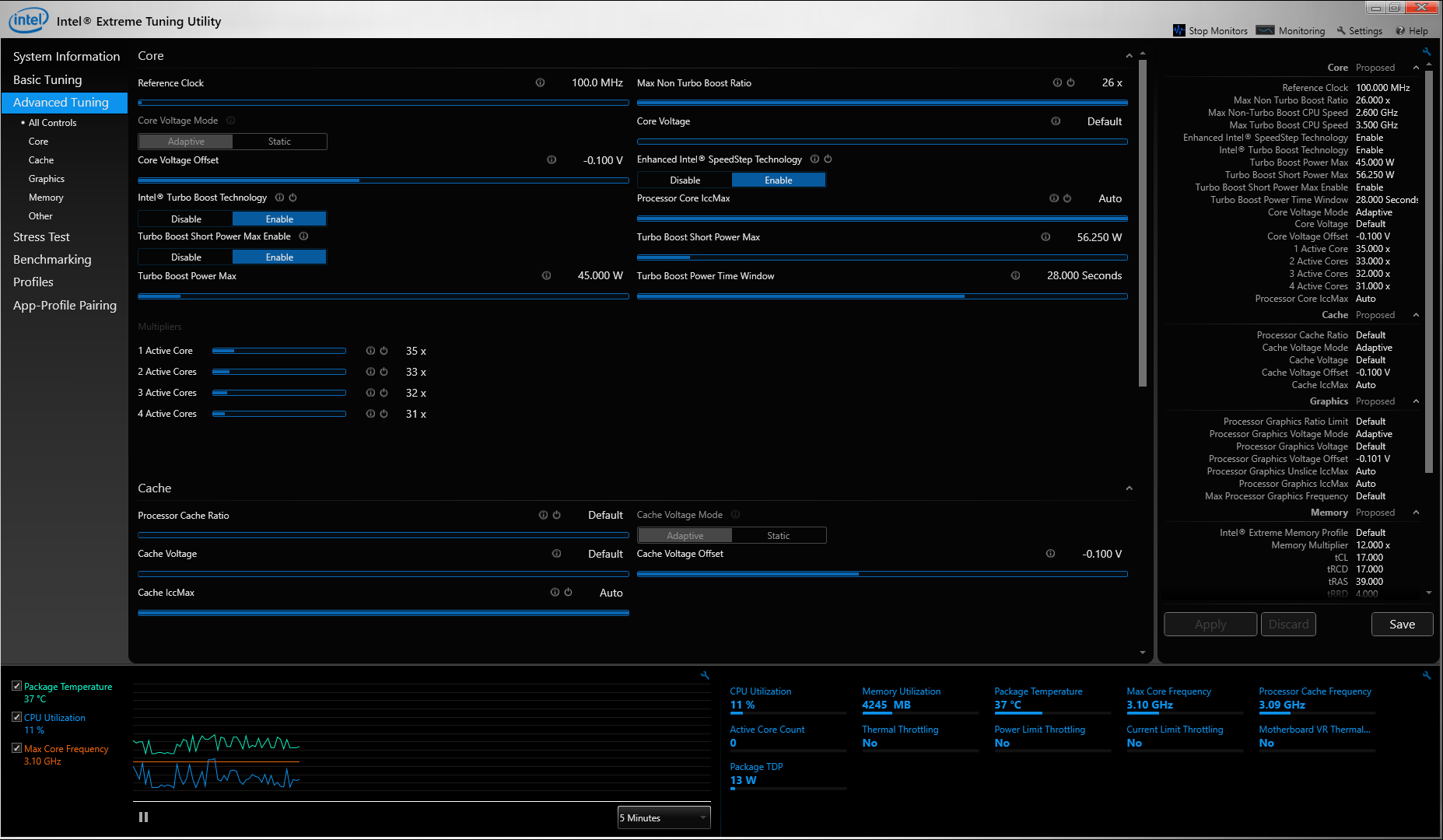Click info icon for Turbo Boost Power Time Window
Screen dimensions: 1443x840
click(x=1015, y=275)
